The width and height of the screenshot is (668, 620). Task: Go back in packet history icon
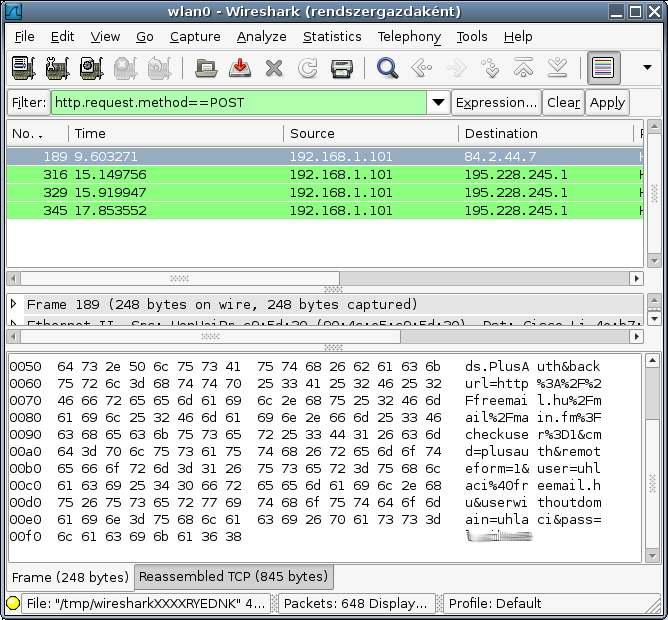(421, 68)
